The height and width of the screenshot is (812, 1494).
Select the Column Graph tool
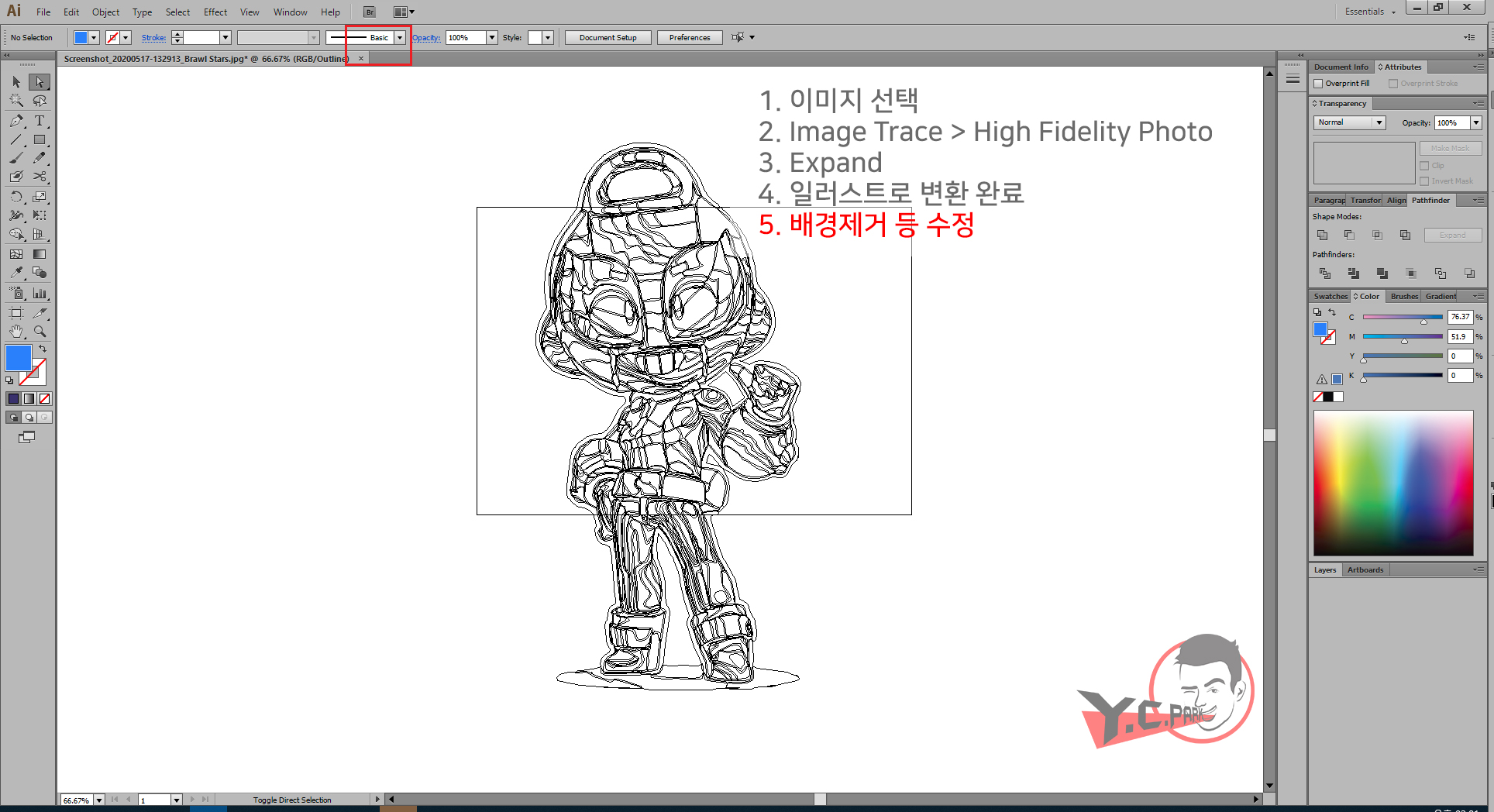click(40, 294)
